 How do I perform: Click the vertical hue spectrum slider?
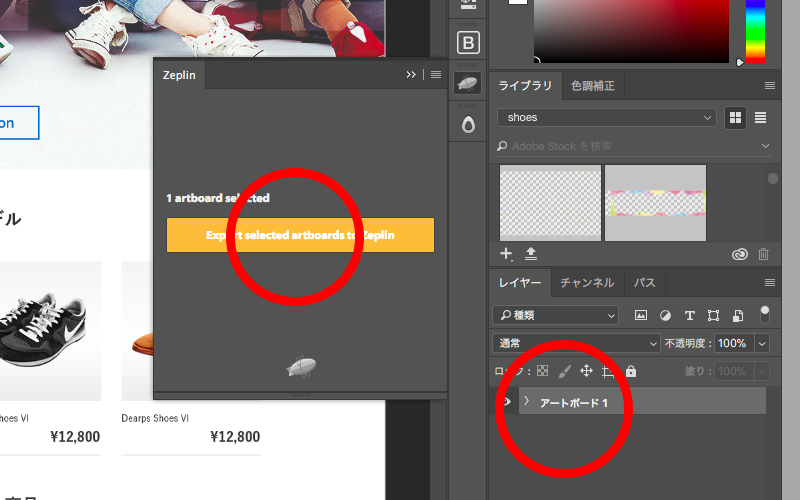(755, 30)
